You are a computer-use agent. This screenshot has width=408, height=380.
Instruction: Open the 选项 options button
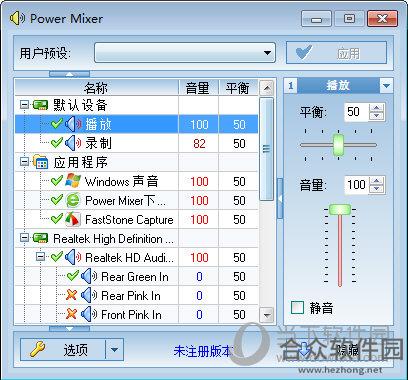pos(63,350)
